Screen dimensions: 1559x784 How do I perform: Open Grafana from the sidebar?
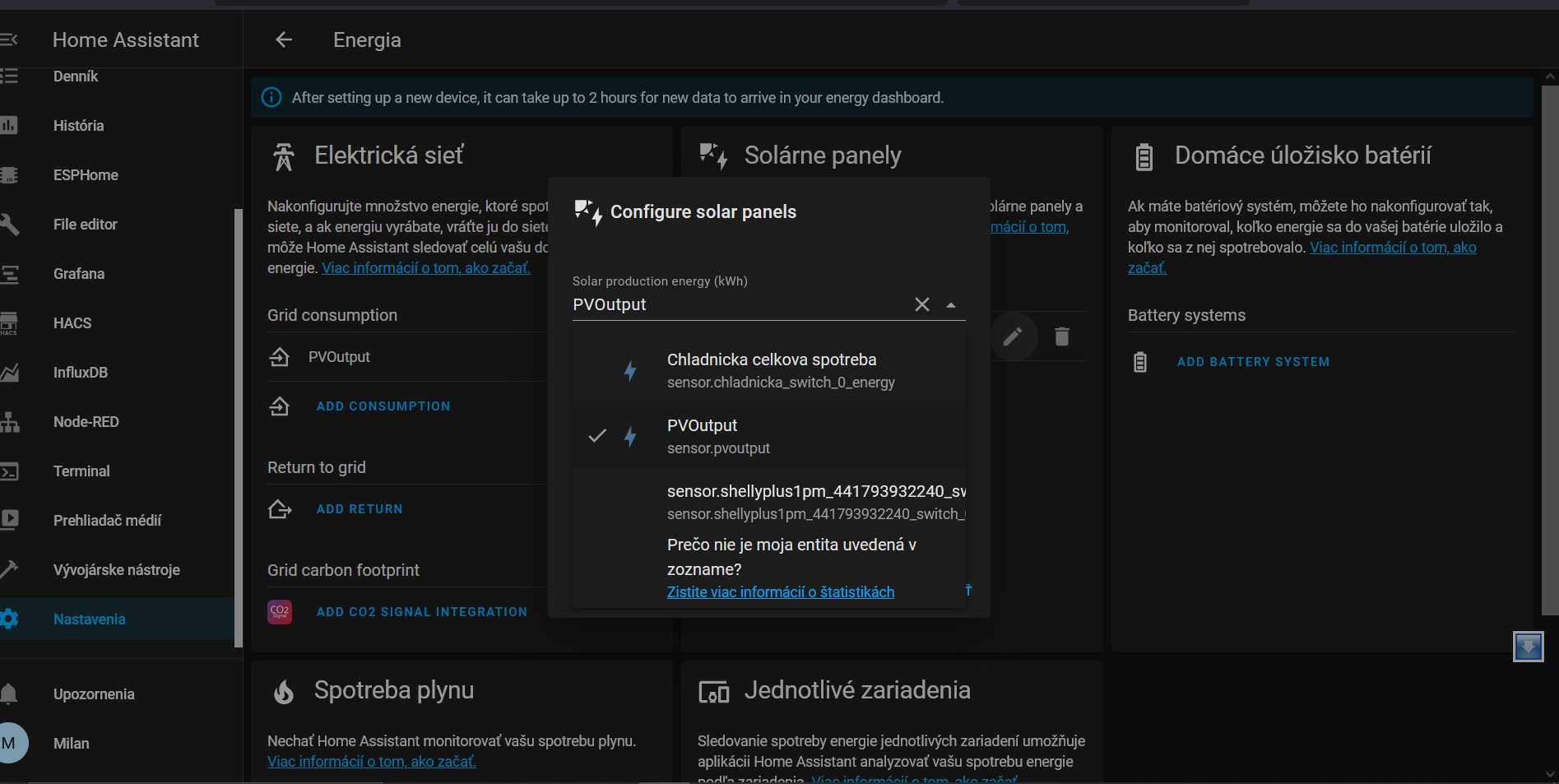[x=79, y=274]
